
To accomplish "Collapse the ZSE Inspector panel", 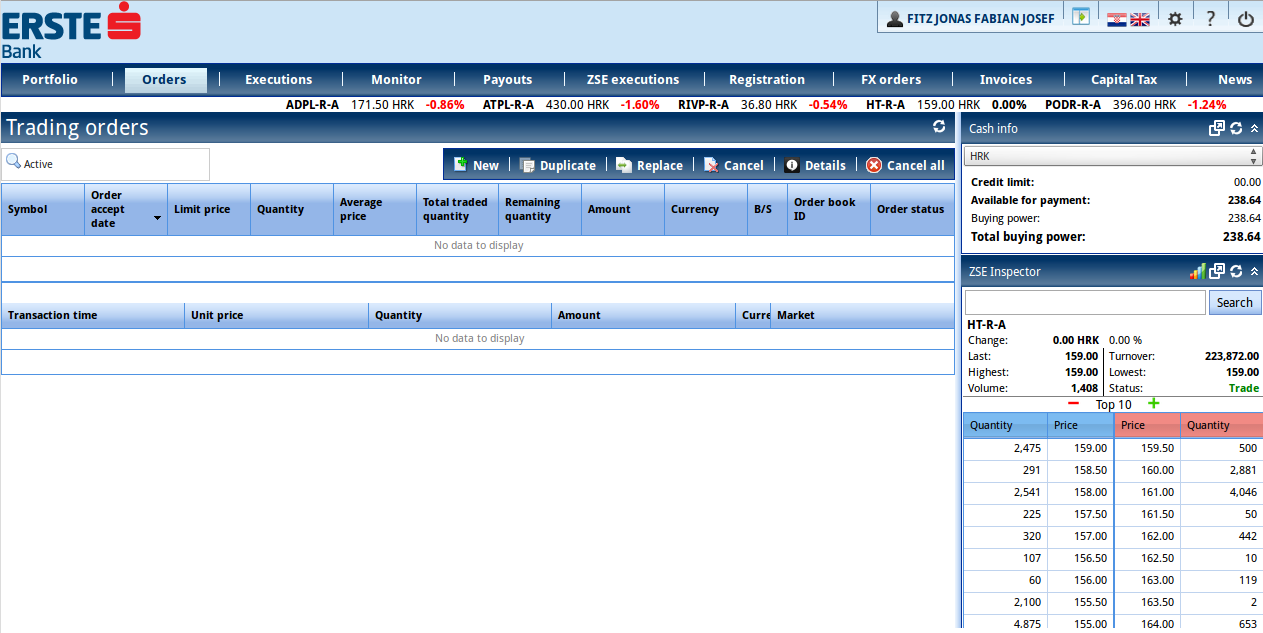I will [1254, 271].
